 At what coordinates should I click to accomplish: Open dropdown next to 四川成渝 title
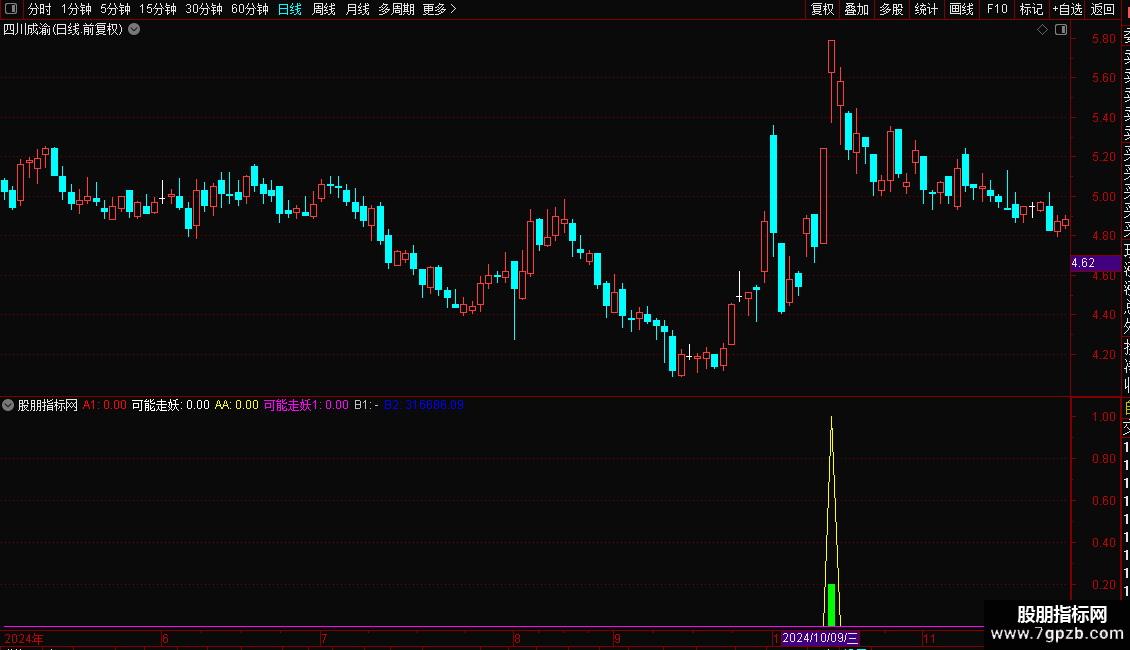[x=134, y=30]
